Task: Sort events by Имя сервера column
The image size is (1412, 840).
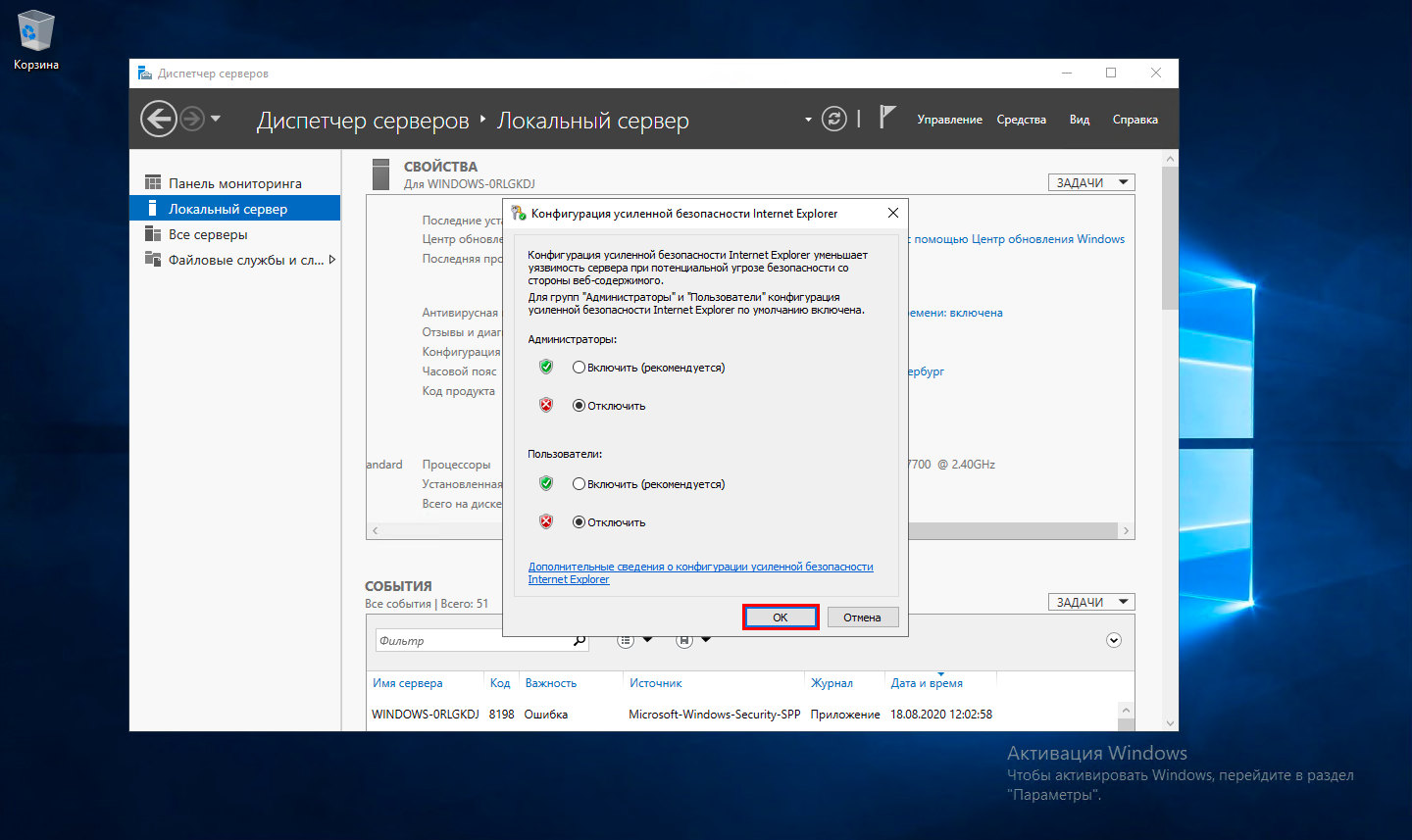Action: tap(407, 683)
